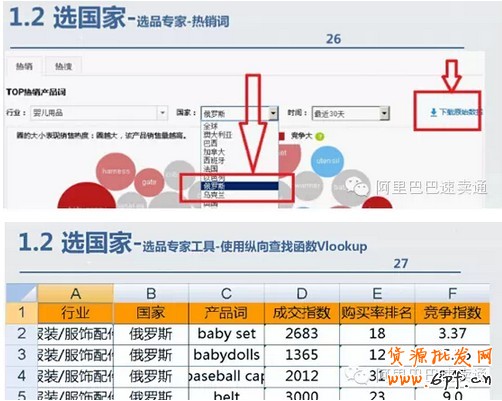Open the 时间 time range dropdown arrow
The image size is (502, 401).
(x=384, y=114)
